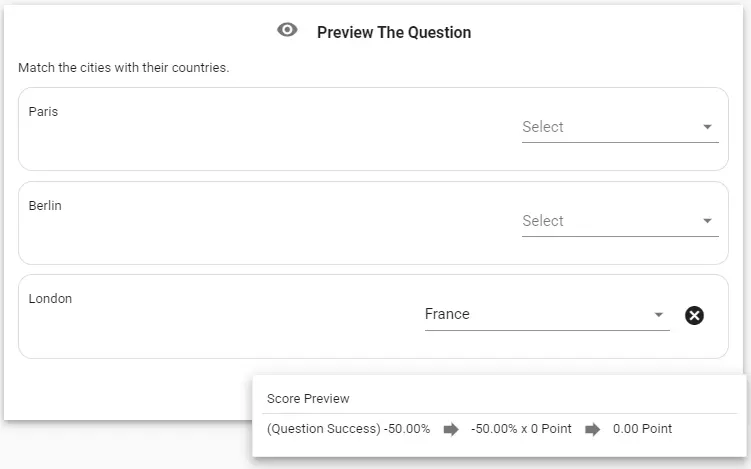Image resolution: width=751 pixels, height=469 pixels.
Task: Click the Score Preview heading
Action: 308,399
